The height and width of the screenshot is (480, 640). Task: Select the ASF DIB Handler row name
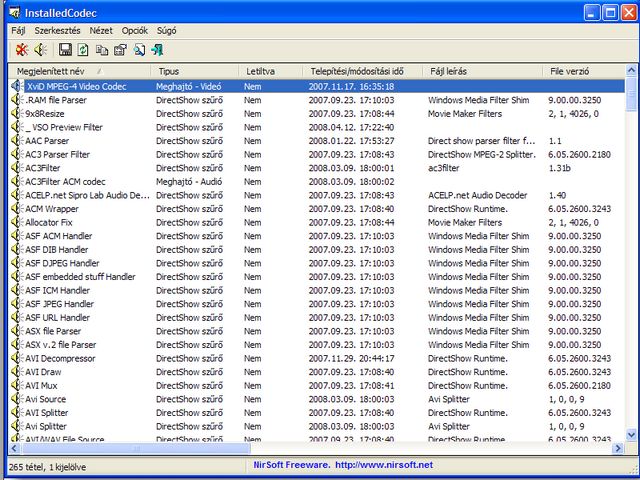[x=57, y=249]
